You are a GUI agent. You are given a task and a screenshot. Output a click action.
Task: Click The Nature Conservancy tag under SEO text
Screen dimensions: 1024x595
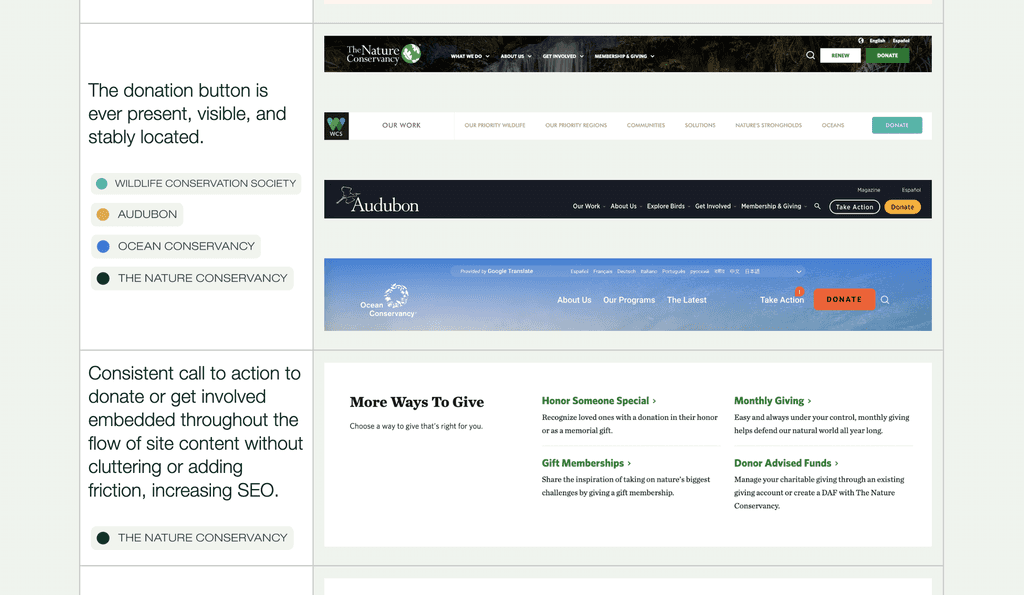click(192, 538)
